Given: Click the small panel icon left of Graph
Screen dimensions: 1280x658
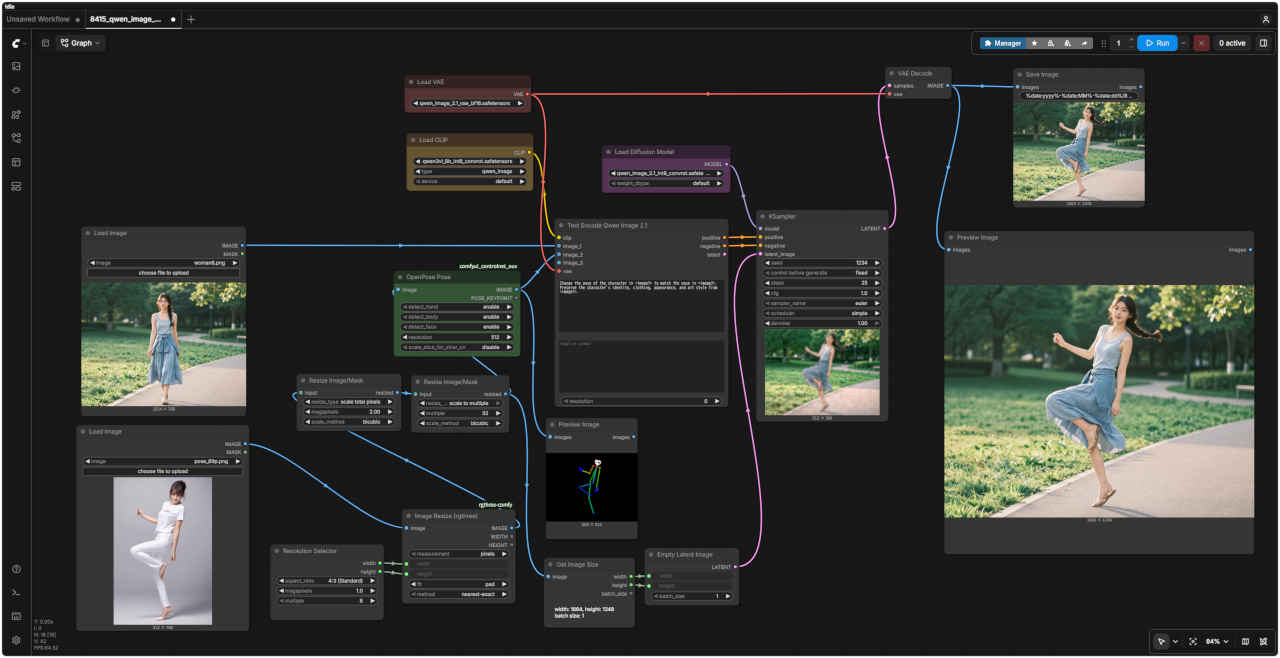Looking at the screenshot, I should pyautogui.click(x=45, y=43).
